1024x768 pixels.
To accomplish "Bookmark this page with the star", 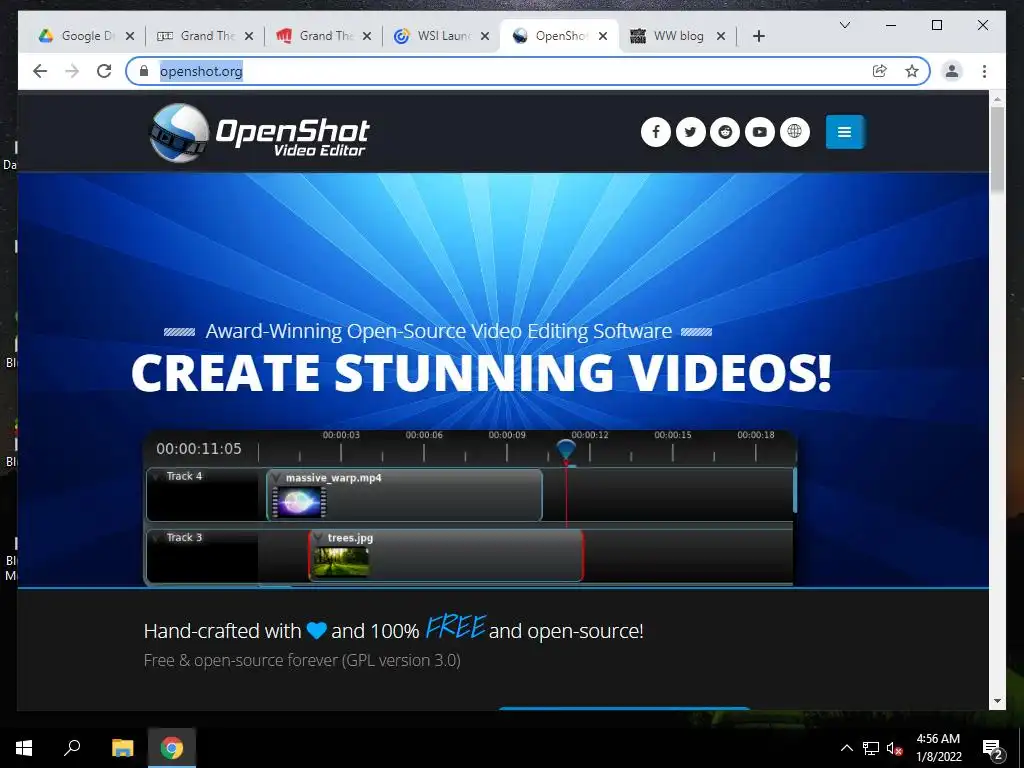I will tap(912, 71).
